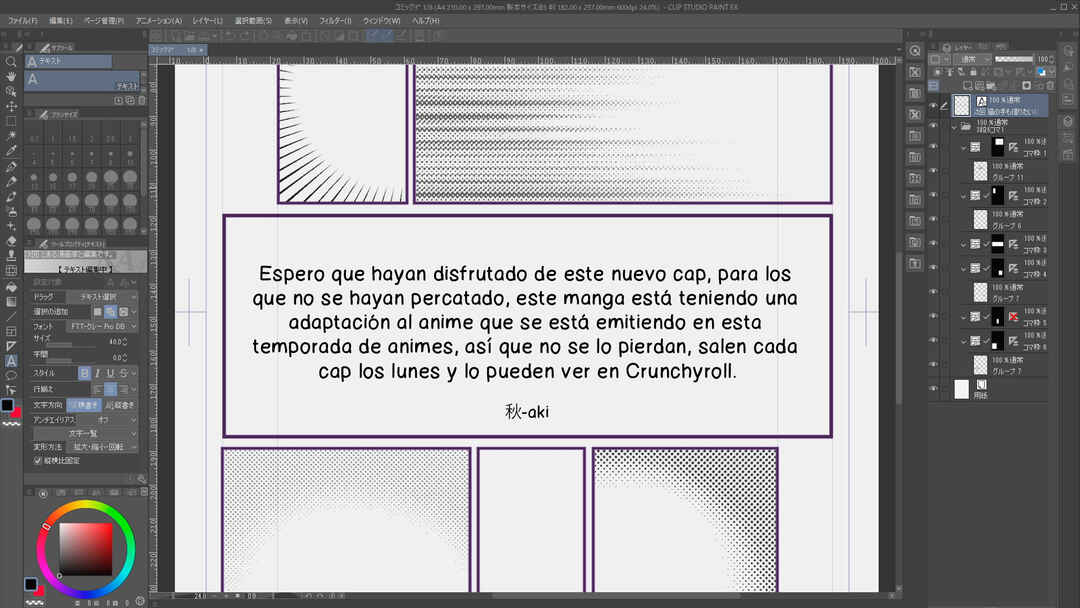Viewport: 1080px width, 608px height.
Task: Collapse the コマ枠 1 folder
Action: click(964, 147)
